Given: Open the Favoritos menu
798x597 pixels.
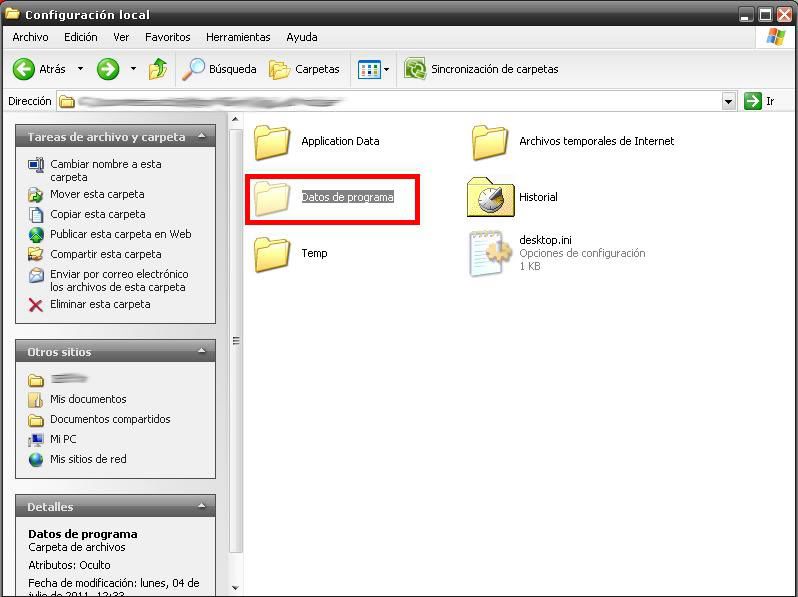Looking at the screenshot, I should point(167,37).
